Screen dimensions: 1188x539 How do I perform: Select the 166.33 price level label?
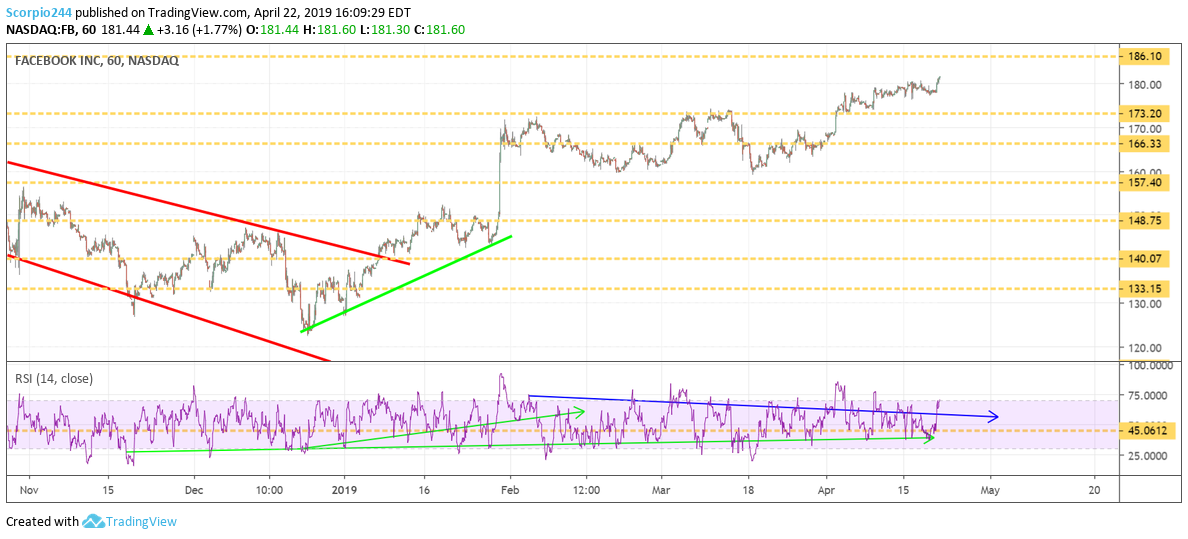point(1144,144)
